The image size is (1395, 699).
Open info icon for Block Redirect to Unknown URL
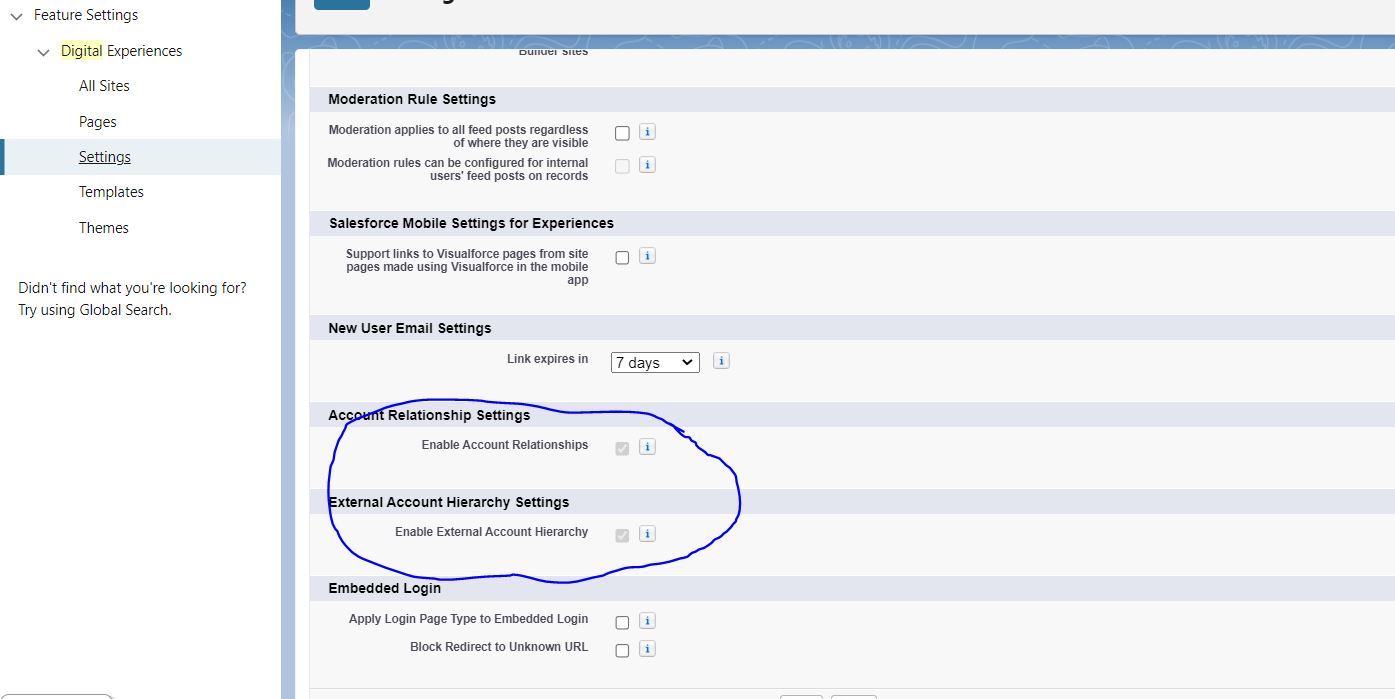click(x=647, y=649)
